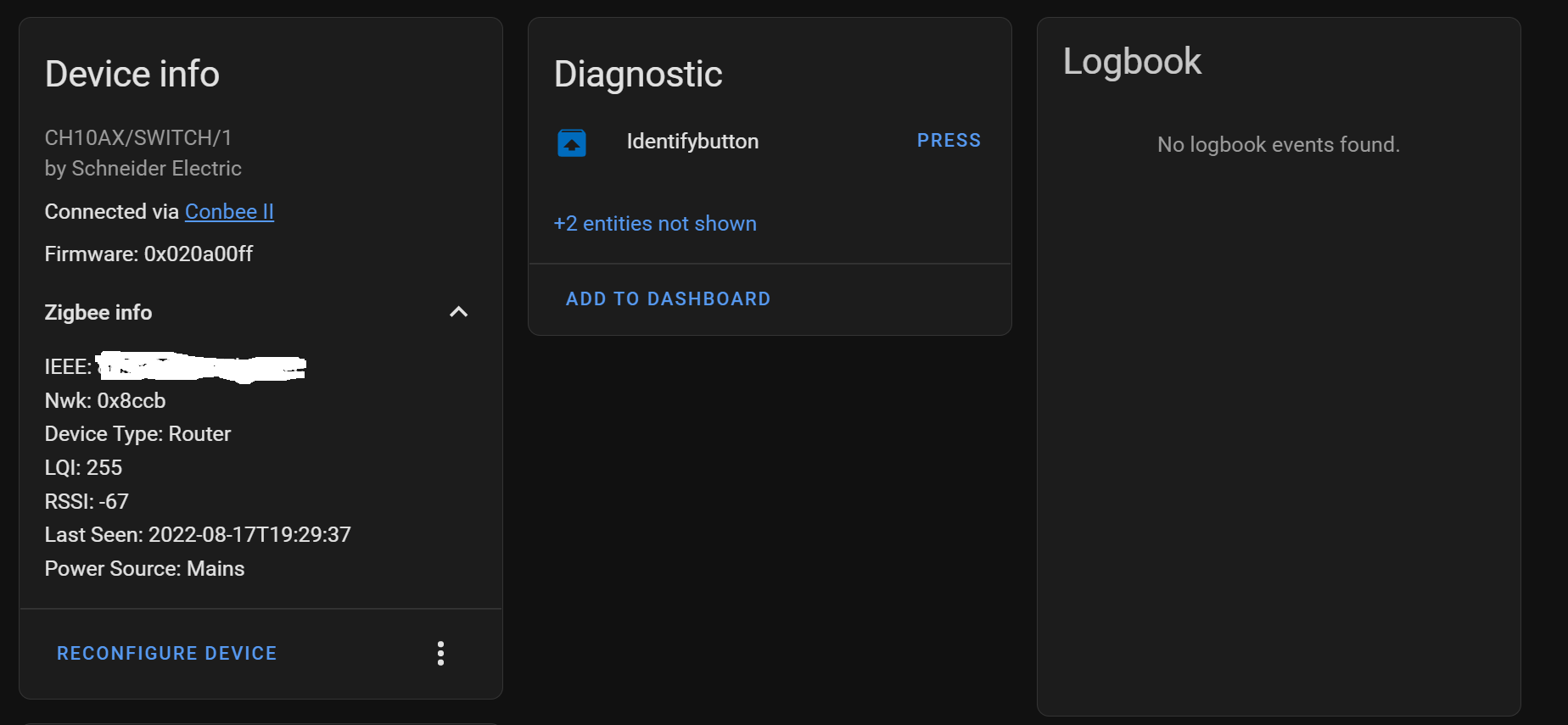Click the Zigbee info heading
The width and height of the screenshot is (1568, 725).
98,312
